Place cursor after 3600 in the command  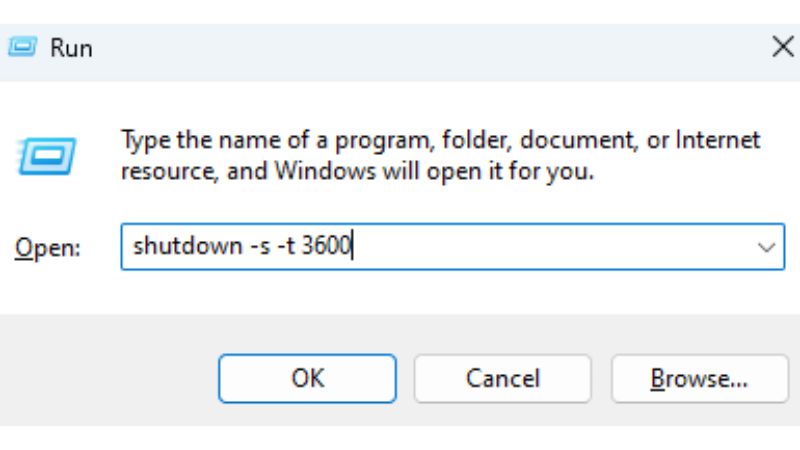click(x=352, y=247)
